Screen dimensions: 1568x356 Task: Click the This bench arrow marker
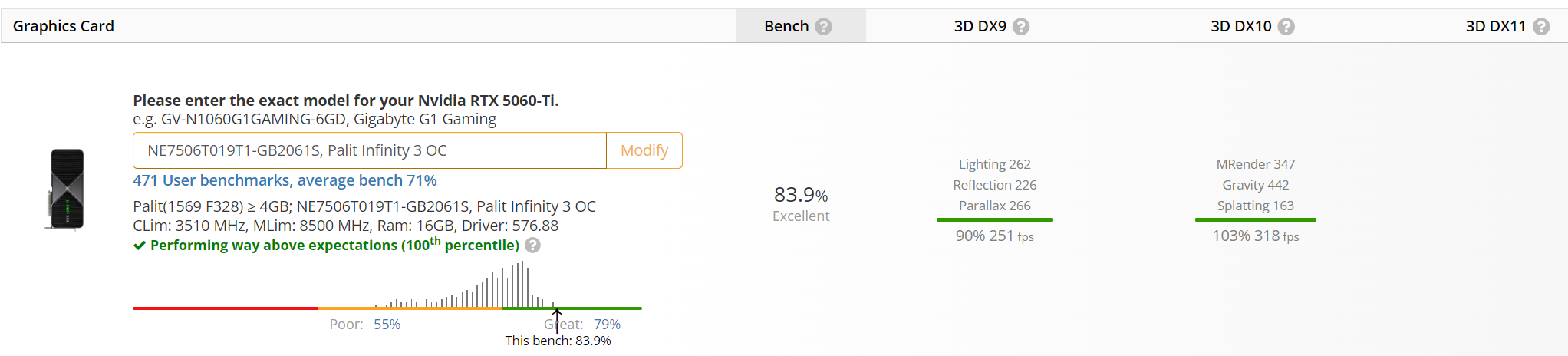(557, 319)
